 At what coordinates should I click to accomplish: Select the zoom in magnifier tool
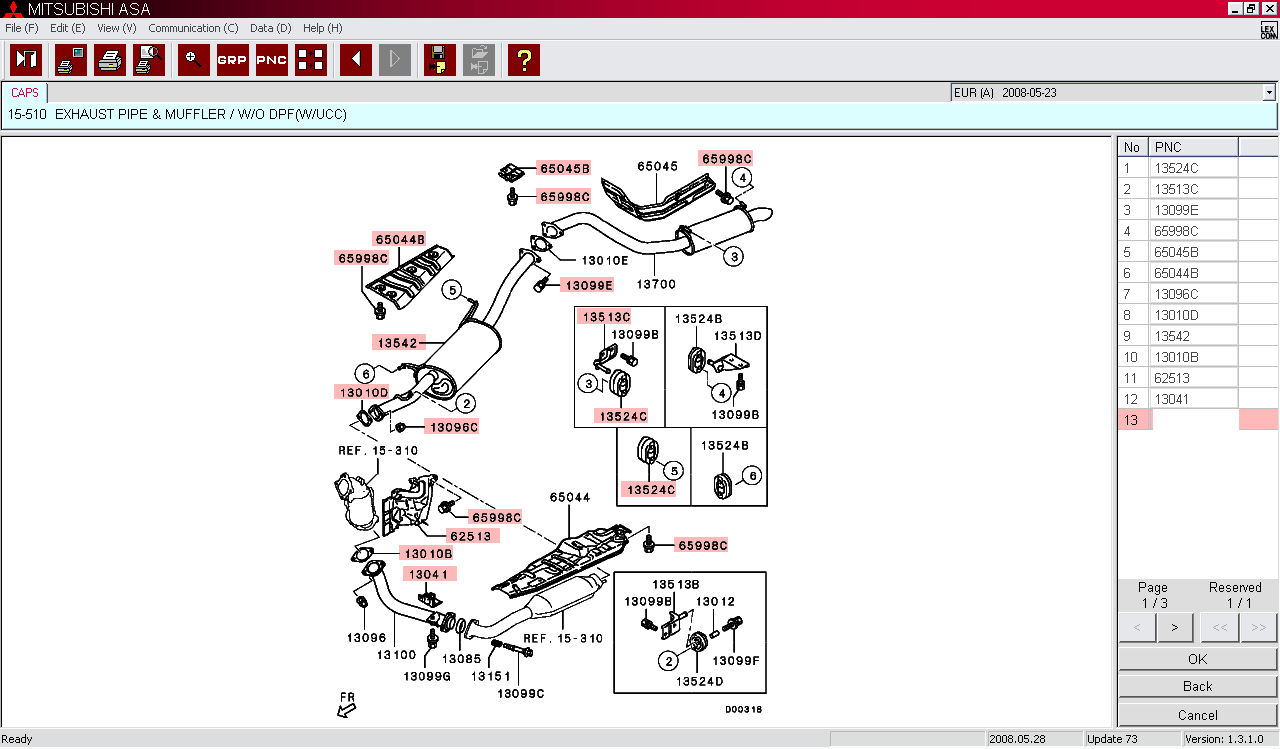click(194, 60)
